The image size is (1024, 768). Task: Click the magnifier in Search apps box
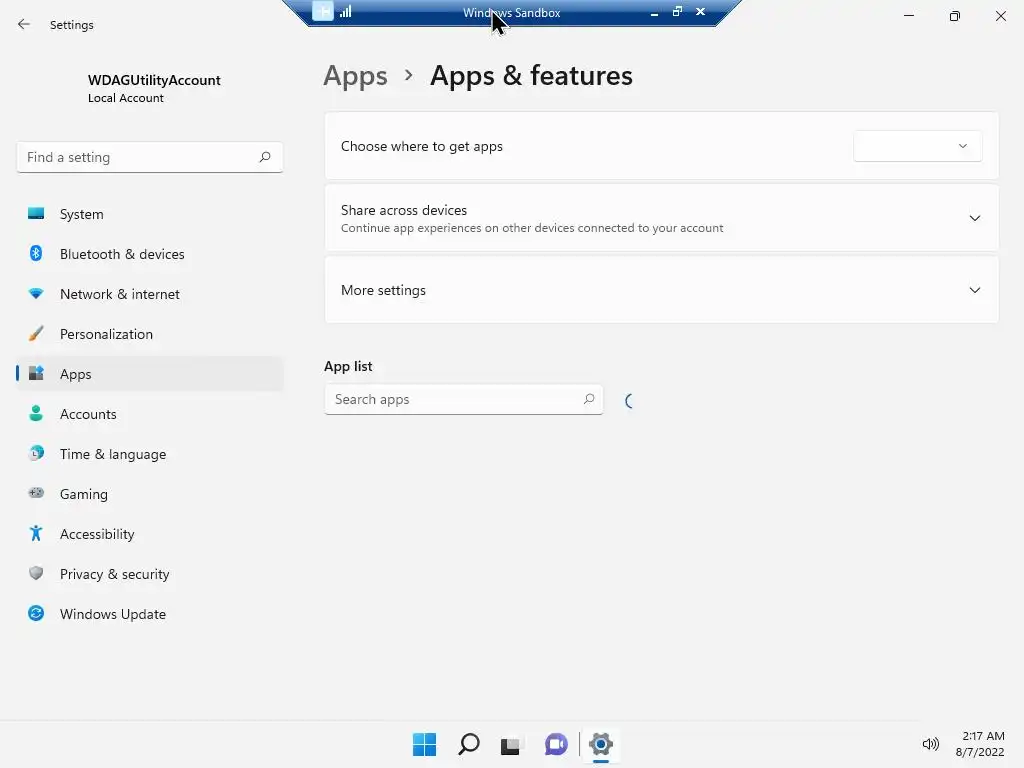point(588,399)
